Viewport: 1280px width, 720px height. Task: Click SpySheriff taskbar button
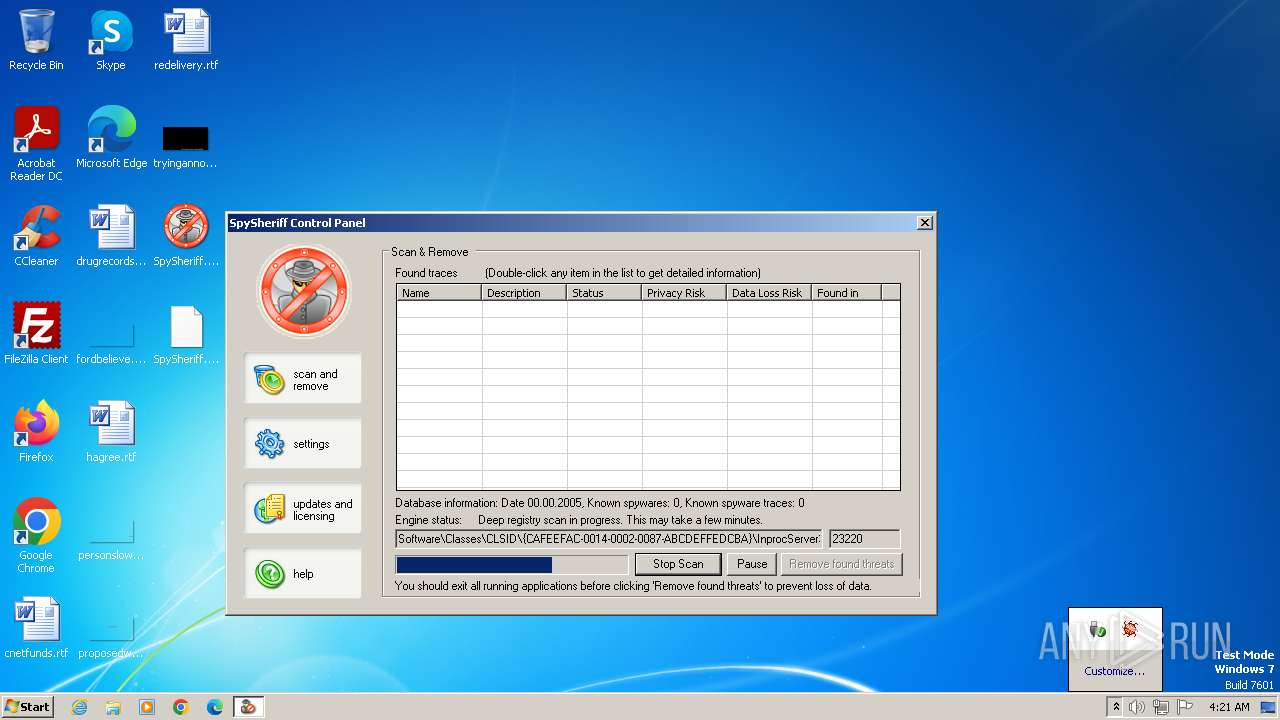tap(248, 707)
